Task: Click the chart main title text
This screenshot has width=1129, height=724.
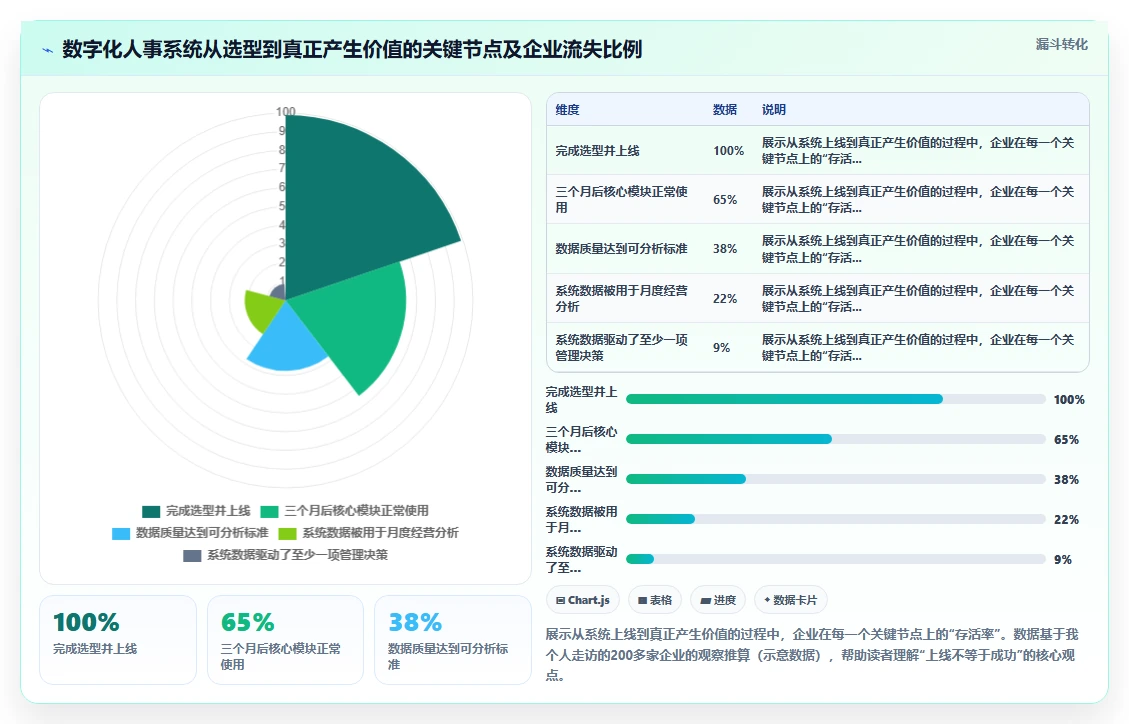Action: 352,50
